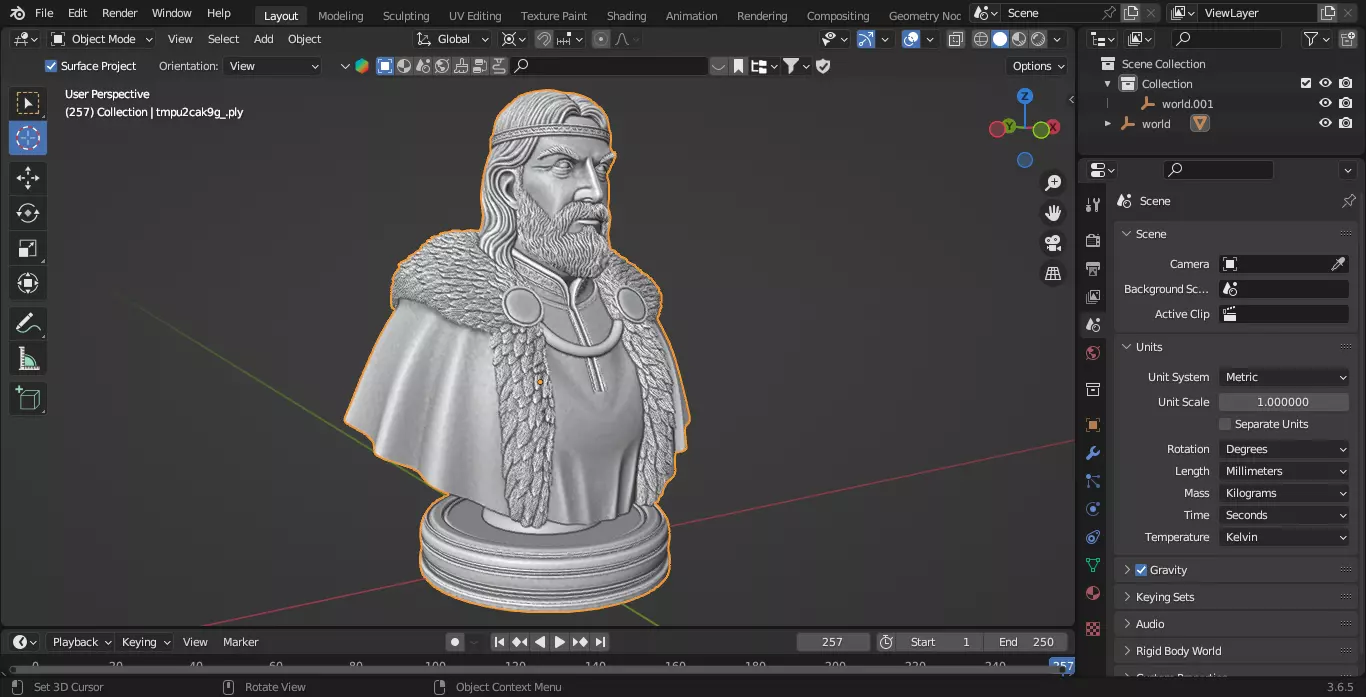The height and width of the screenshot is (697, 1366).
Task: Open the timeline Marker menu
Action: (240, 642)
